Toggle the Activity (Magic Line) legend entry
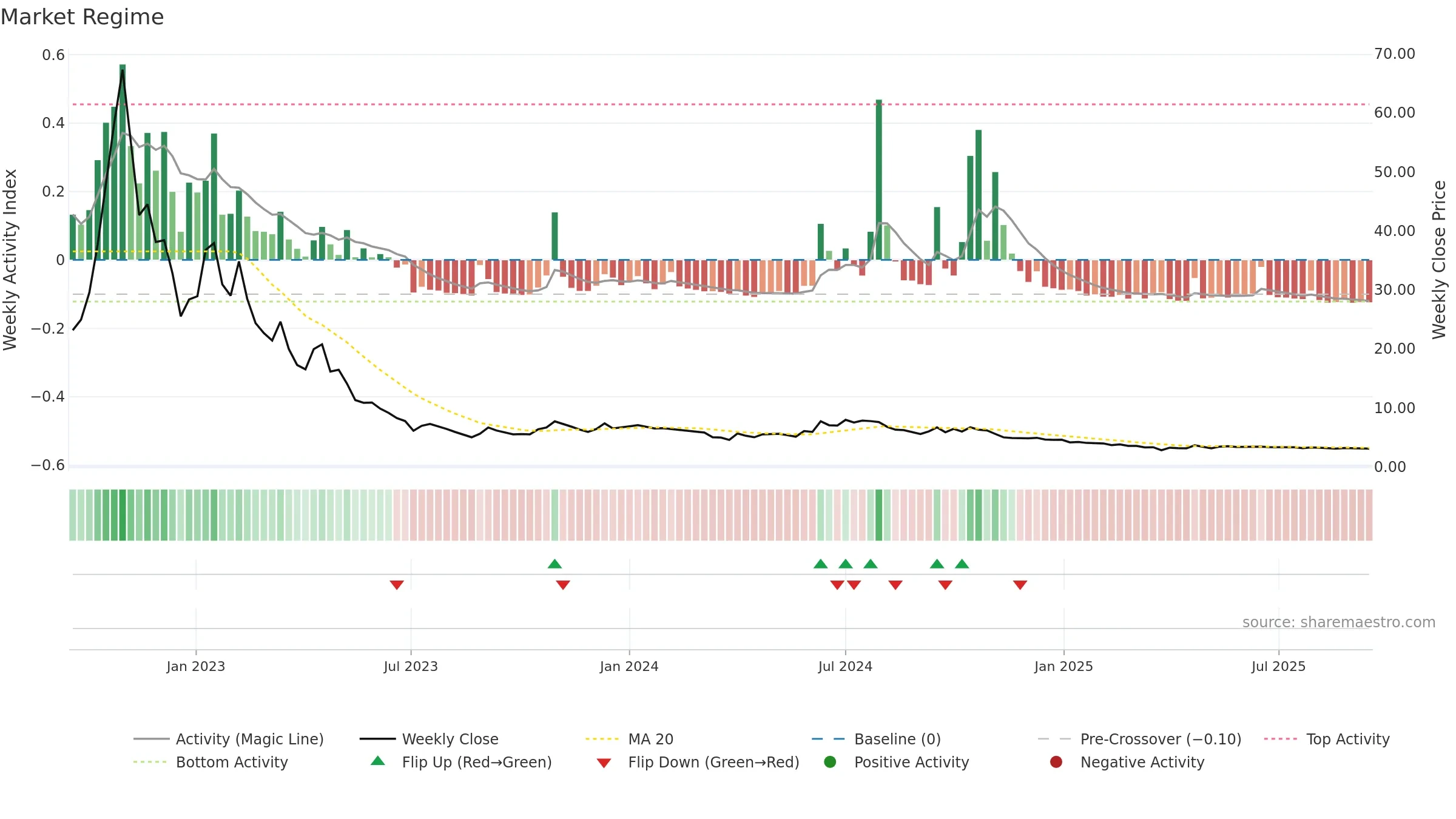The width and height of the screenshot is (1456, 819). coord(229,739)
